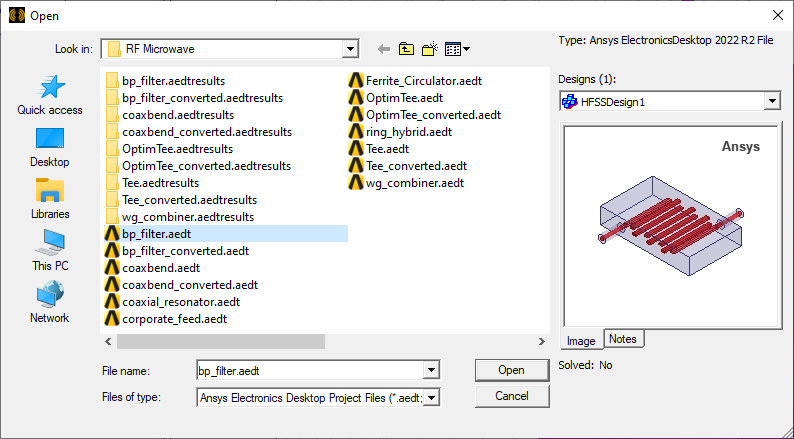Expand the File name history dropdown
Image resolution: width=794 pixels, height=439 pixels.
(x=431, y=370)
